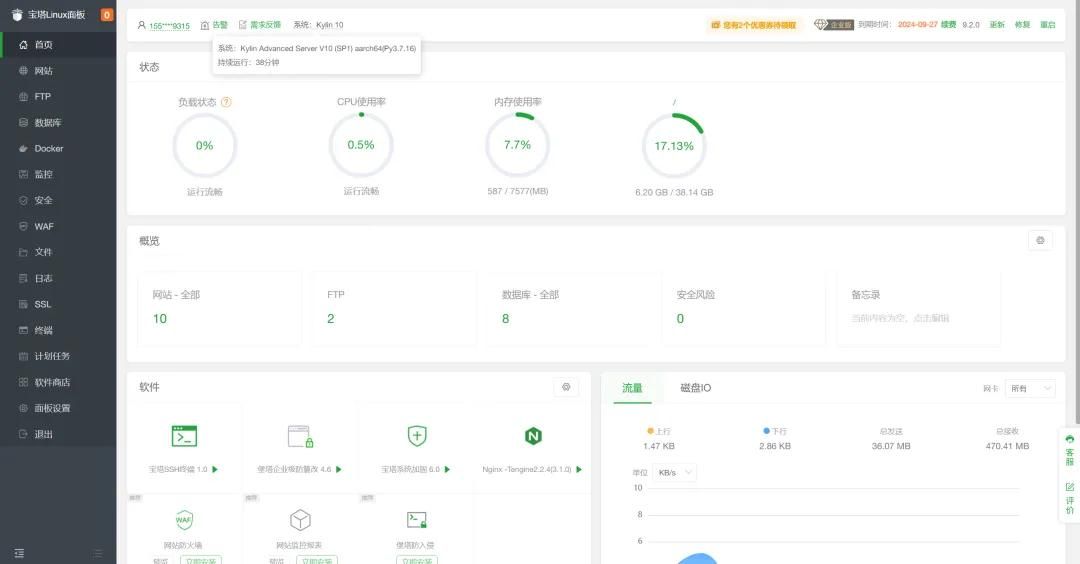Open the SSH terminal software icon

point(184,436)
